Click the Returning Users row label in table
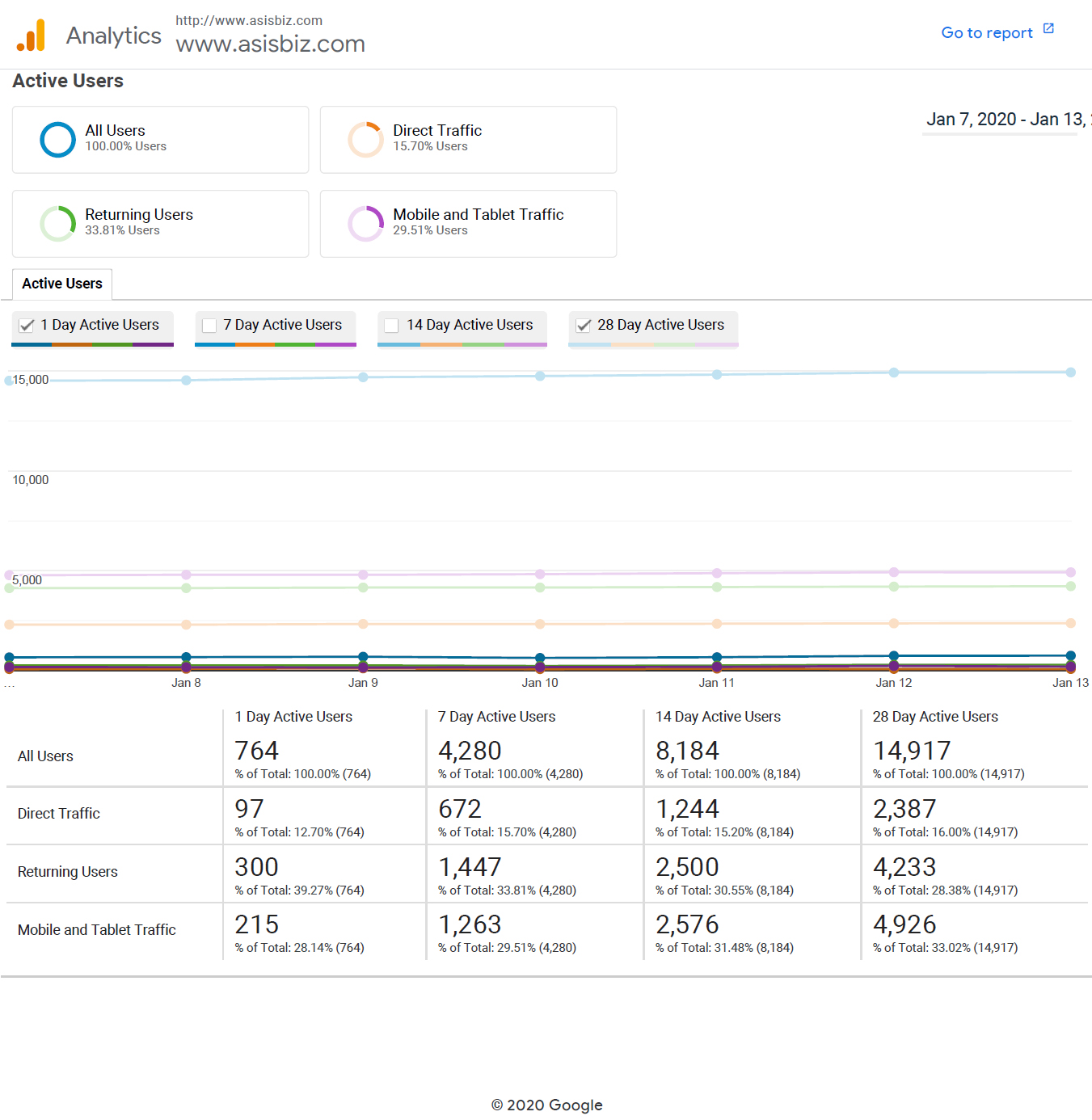The height and width of the screenshot is (1120, 1092). point(68,872)
